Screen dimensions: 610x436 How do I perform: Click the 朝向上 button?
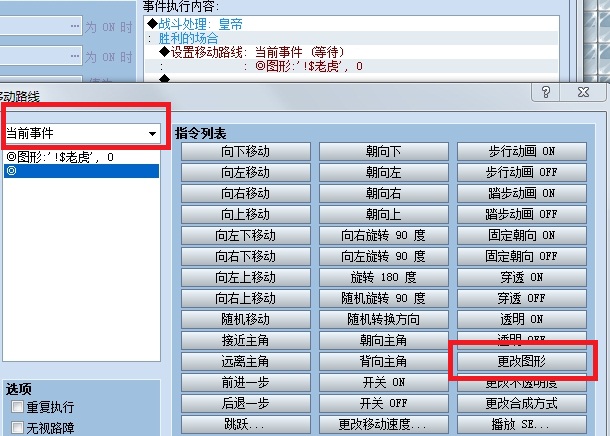(384, 214)
